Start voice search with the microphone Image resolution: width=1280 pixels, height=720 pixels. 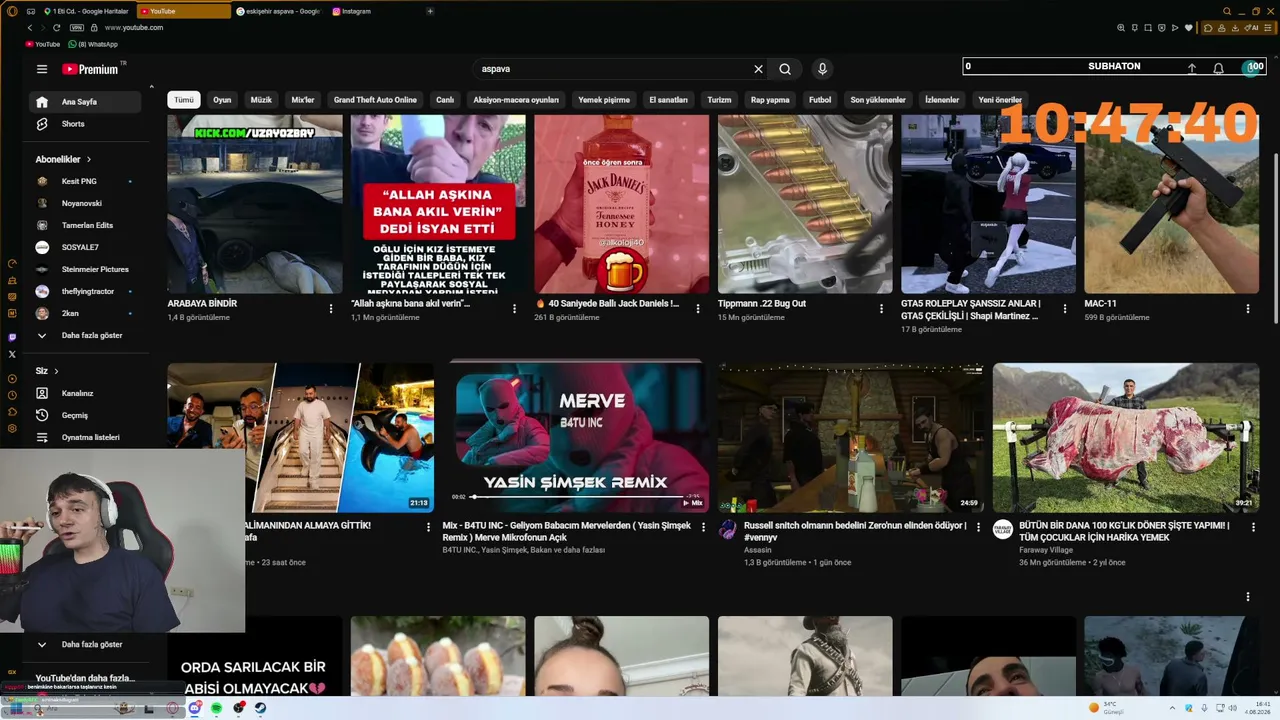pyautogui.click(x=822, y=69)
